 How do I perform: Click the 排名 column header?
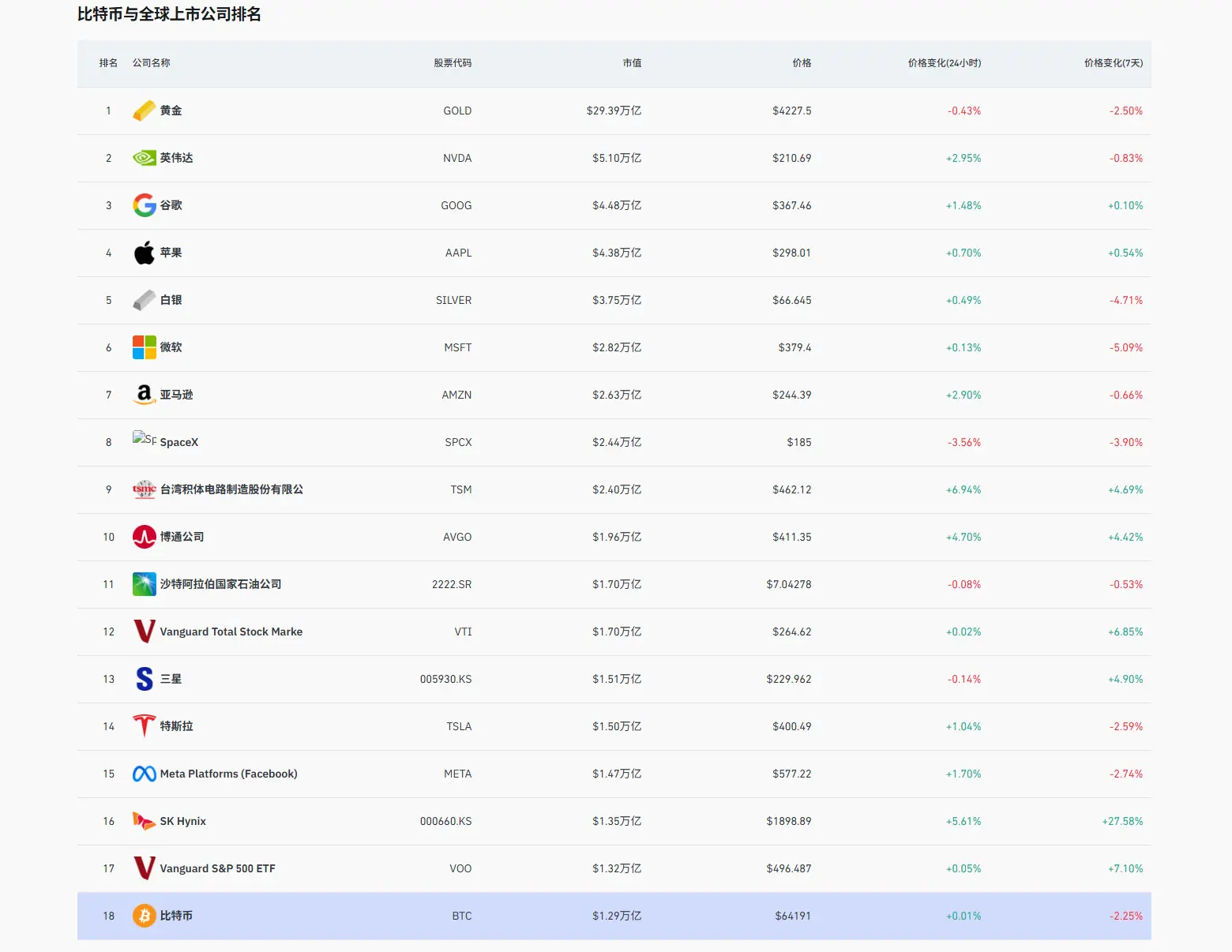[108, 63]
